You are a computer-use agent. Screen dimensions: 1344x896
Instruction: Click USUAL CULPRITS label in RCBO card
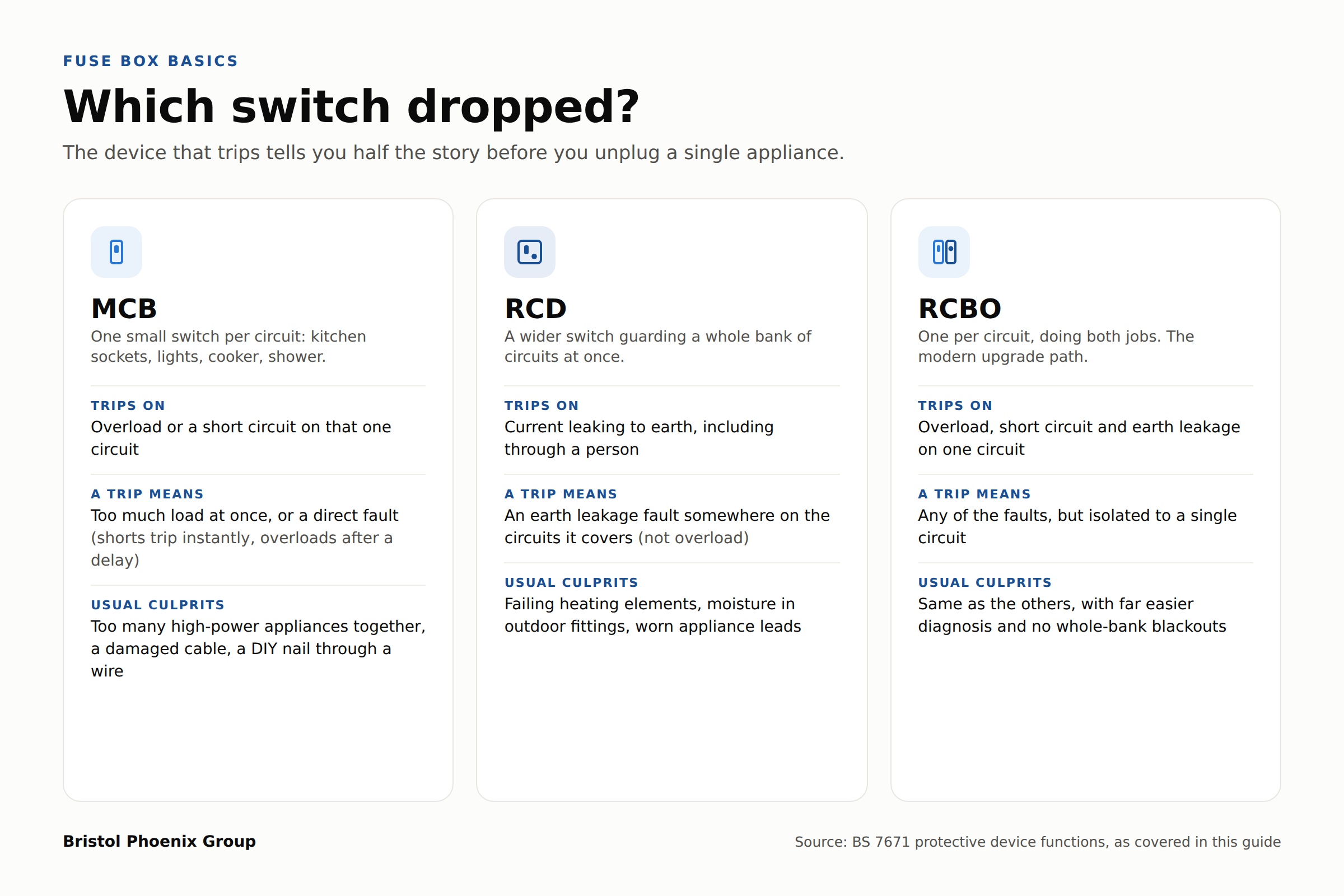pyautogui.click(x=985, y=583)
